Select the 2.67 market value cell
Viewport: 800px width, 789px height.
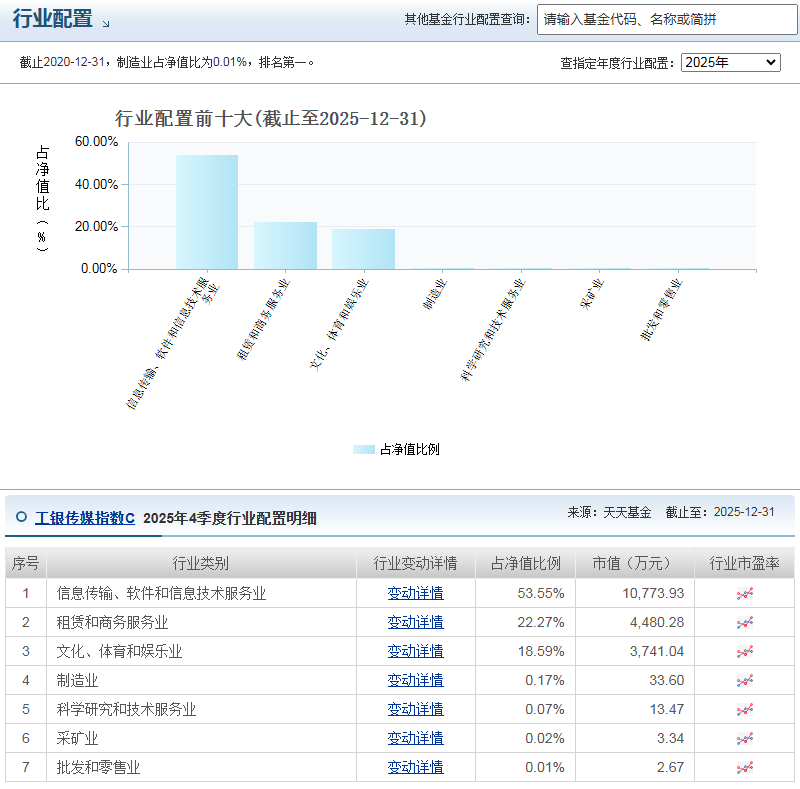coord(635,768)
